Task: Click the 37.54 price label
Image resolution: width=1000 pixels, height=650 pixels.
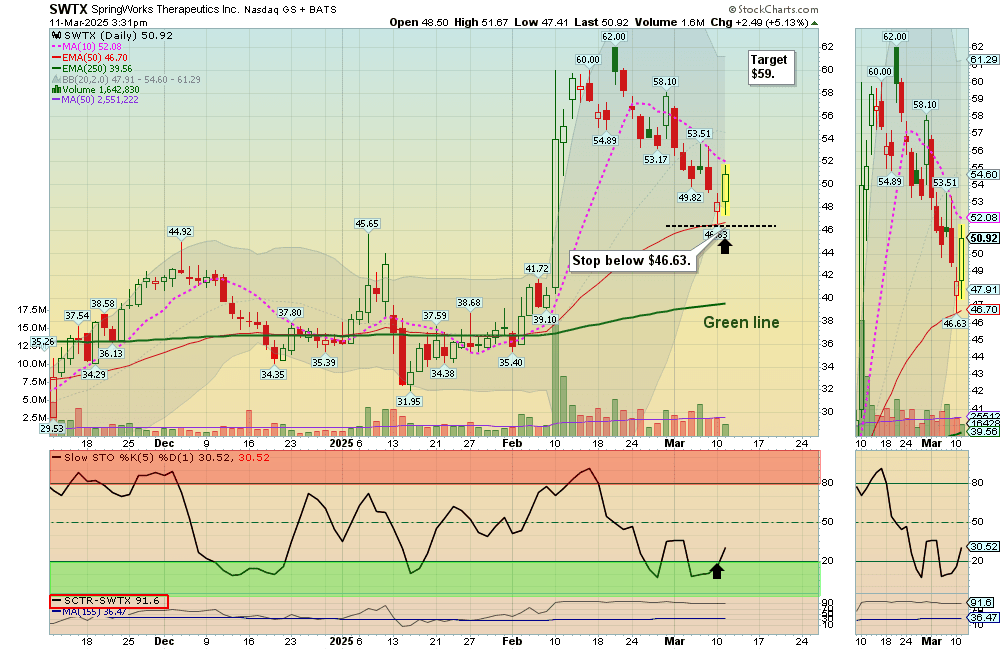Action: pyautogui.click(x=77, y=315)
